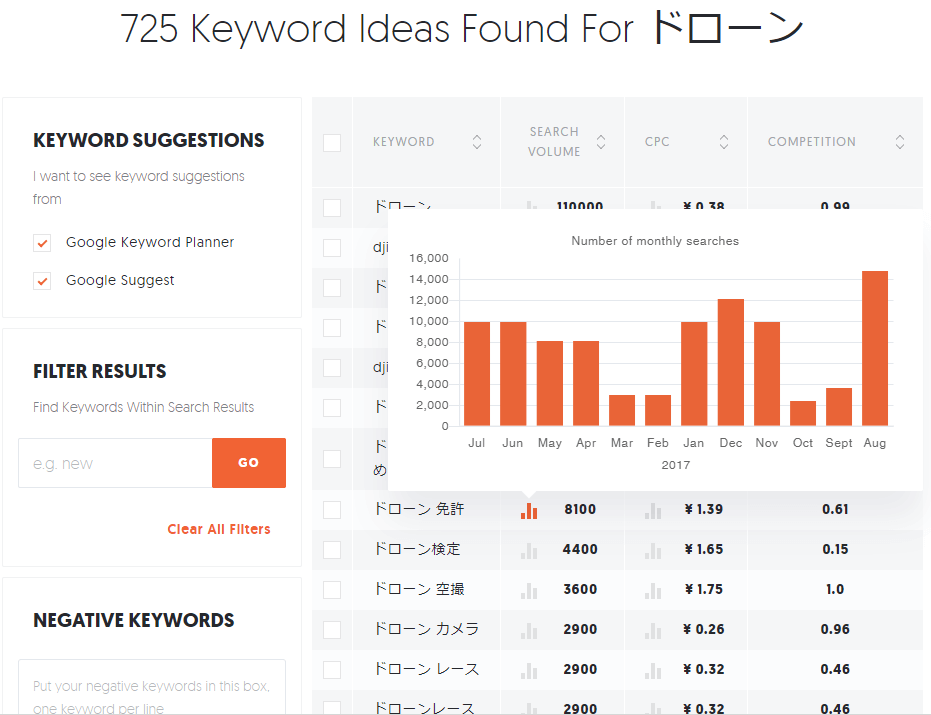Tick the checkbox for ドローン 免許 row
The width and height of the screenshot is (931, 715).
point(332,510)
